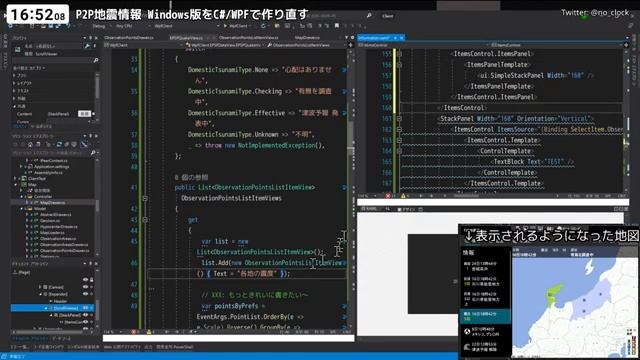Open the Data Sources tab at panel bottom
This screenshot has height=360, width=640.
pyautogui.click(x=62, y=338)
